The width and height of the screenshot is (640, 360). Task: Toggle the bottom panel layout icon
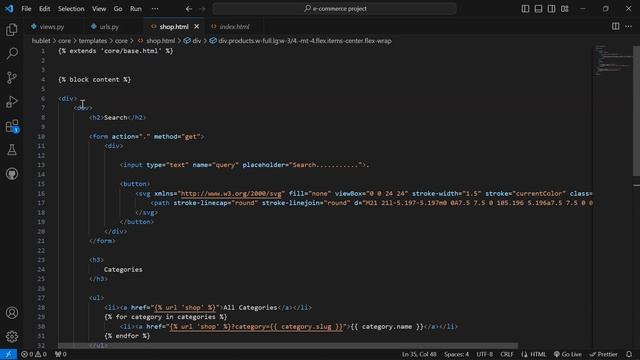pos(538,9)
